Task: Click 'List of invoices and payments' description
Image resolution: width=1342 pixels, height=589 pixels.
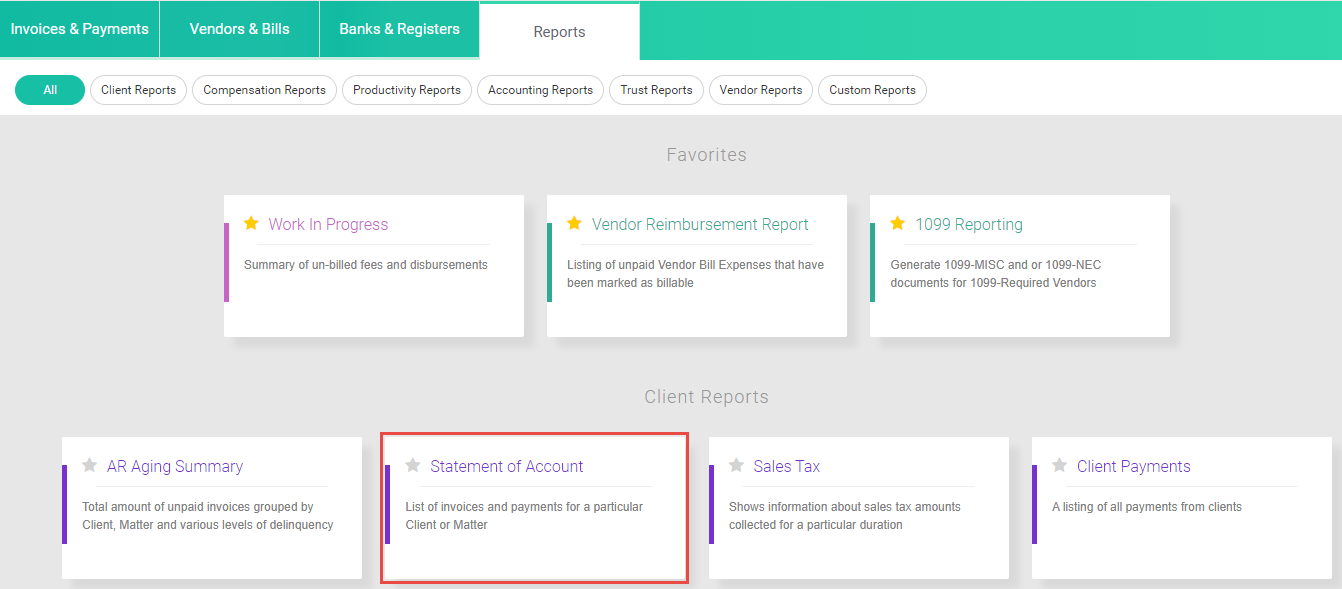Action: point(524,516)
